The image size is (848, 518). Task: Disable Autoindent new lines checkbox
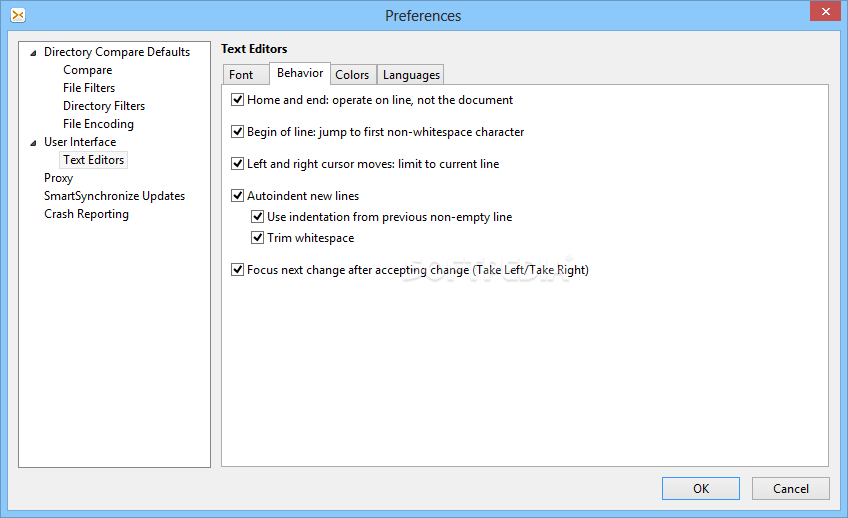coord(237,195)
